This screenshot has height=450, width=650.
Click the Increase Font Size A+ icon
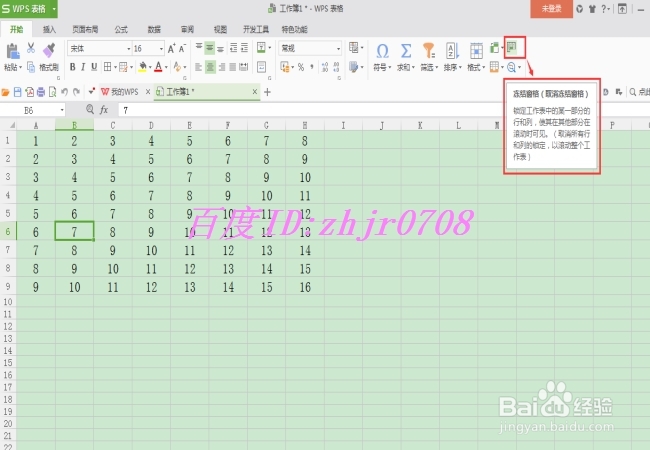pos(172,48)
